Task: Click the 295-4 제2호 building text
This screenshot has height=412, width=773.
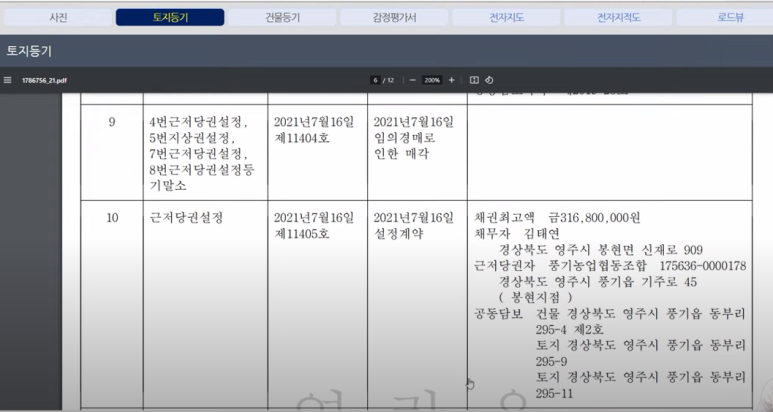Action: pos(569,329)
